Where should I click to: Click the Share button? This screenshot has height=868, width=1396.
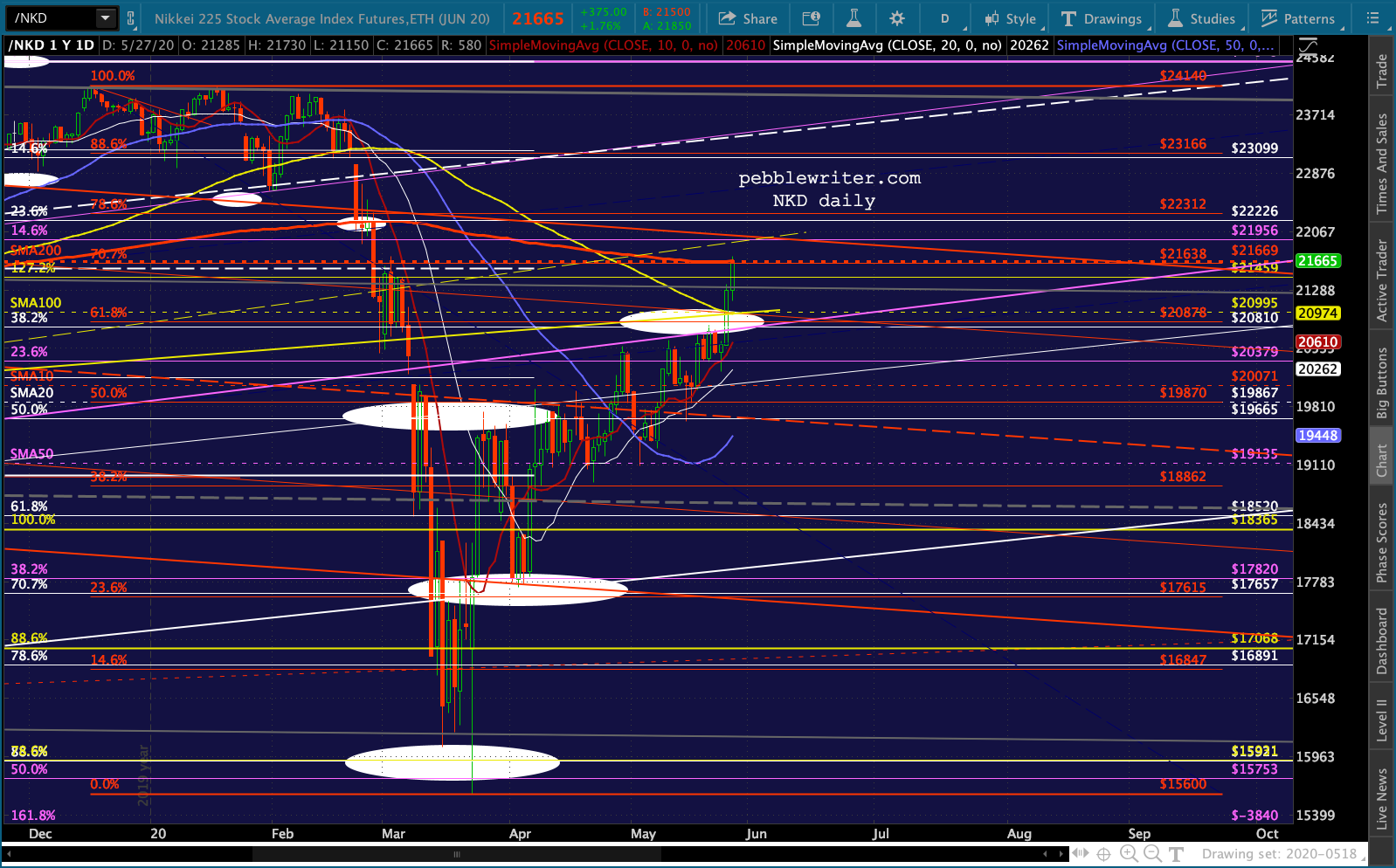[x=748, y=18]
